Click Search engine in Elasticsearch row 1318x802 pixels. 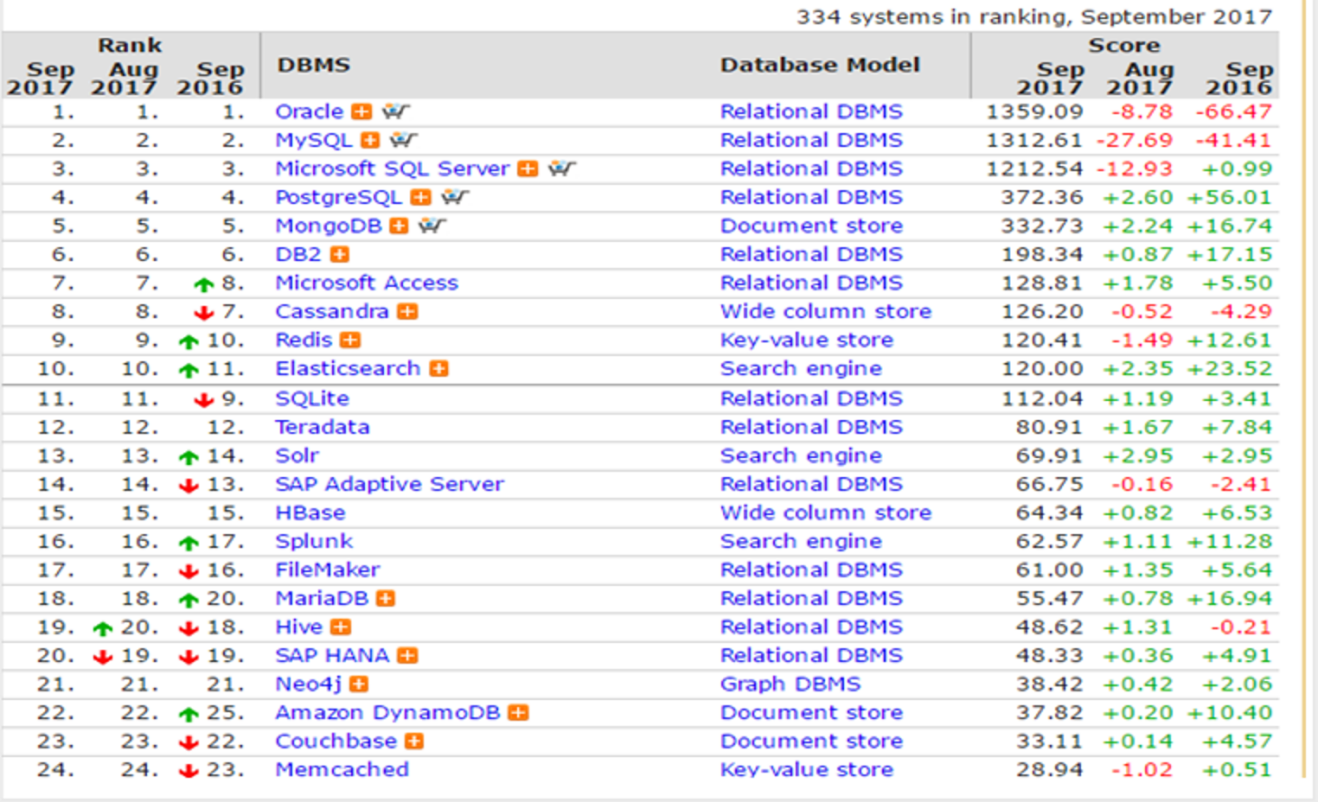click(x=801, y=368)
